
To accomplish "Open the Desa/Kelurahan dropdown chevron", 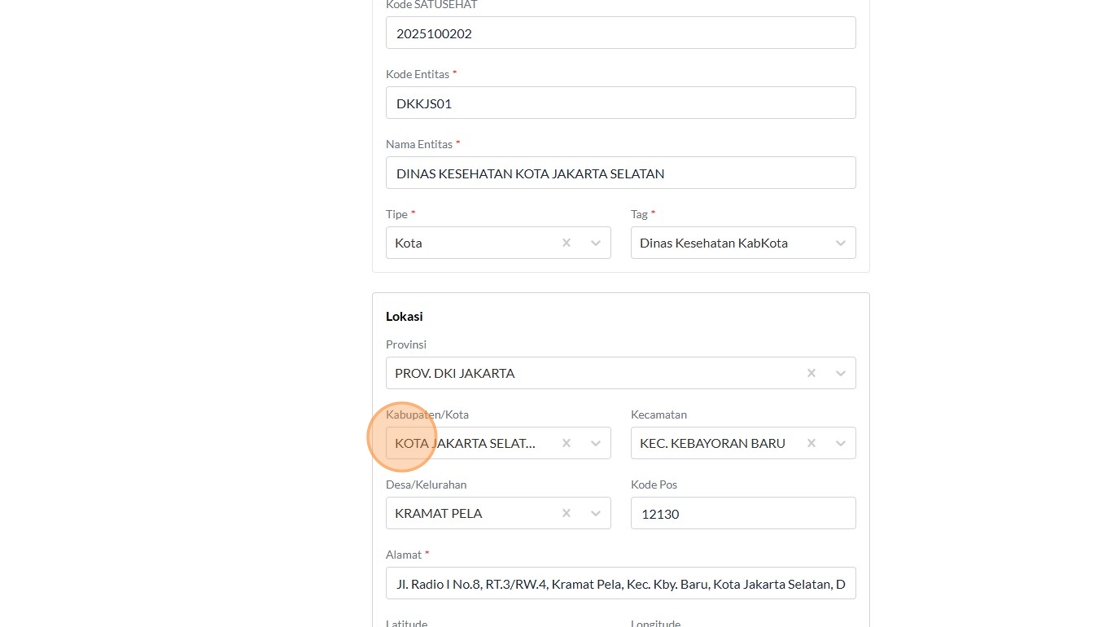I will pyautogui.click(x=596, y=513).
